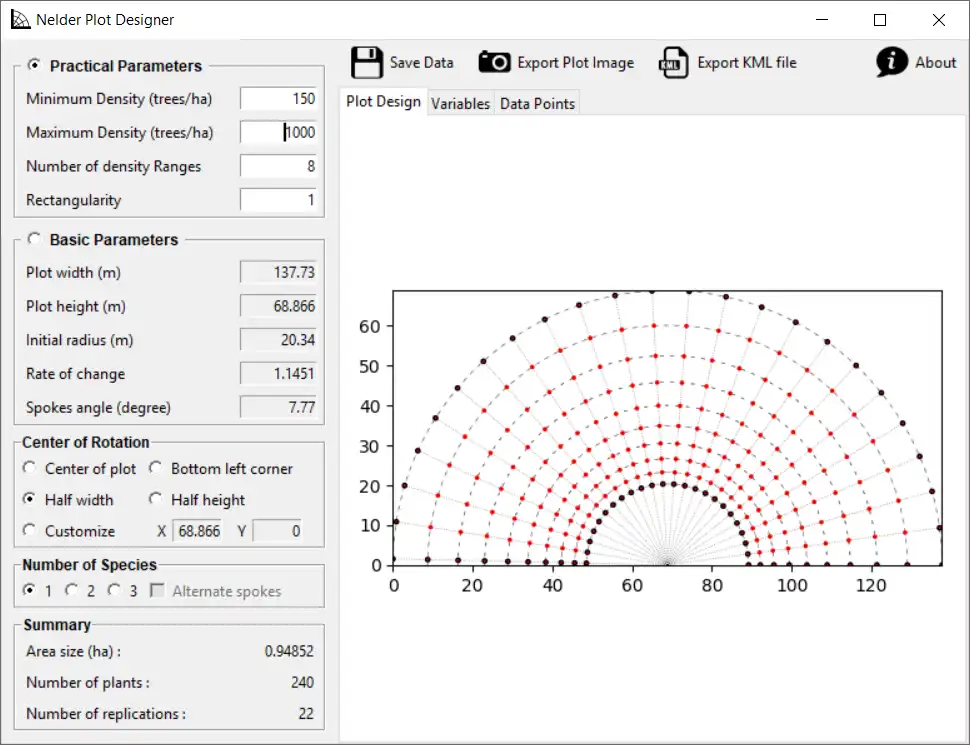Click the Center of Rotation group heading
The width and height of the screenshot is (970, 745).
85,442
